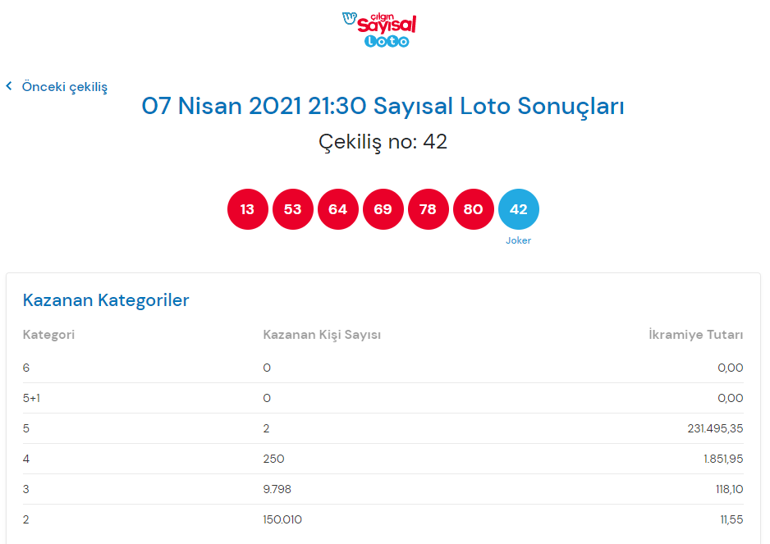Image resolution: width=770 pixels, height=544 pixels.
Task: Click the Kazanan Kişi Sayısı column header
Action: pyautogui.click(x=322, y=335)
